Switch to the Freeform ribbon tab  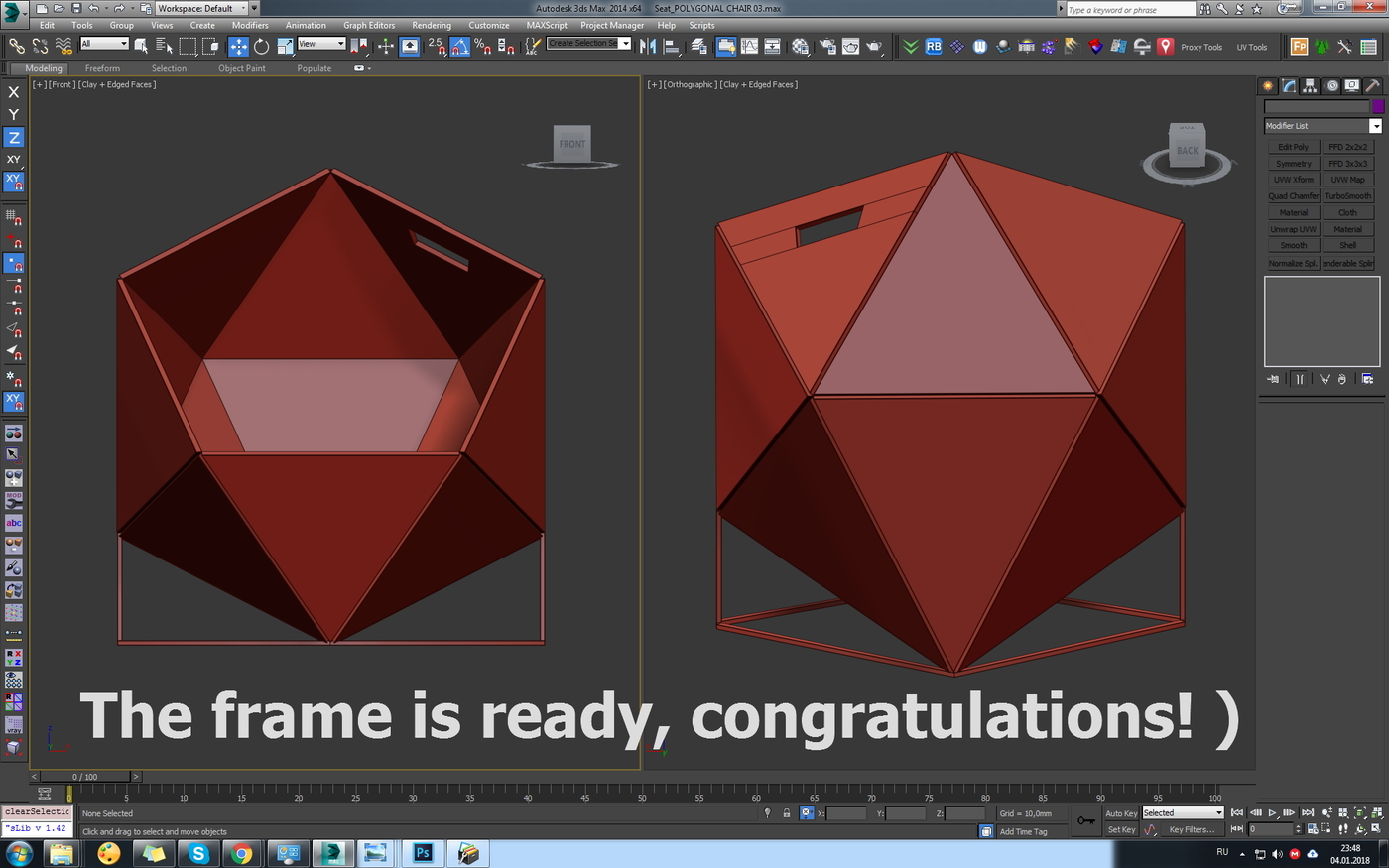click(102, 68)
